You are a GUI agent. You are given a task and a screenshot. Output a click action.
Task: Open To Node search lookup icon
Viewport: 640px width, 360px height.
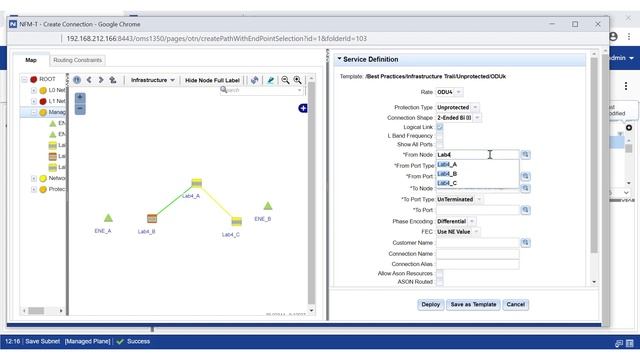pyautogui.click(x=525, y=188)
